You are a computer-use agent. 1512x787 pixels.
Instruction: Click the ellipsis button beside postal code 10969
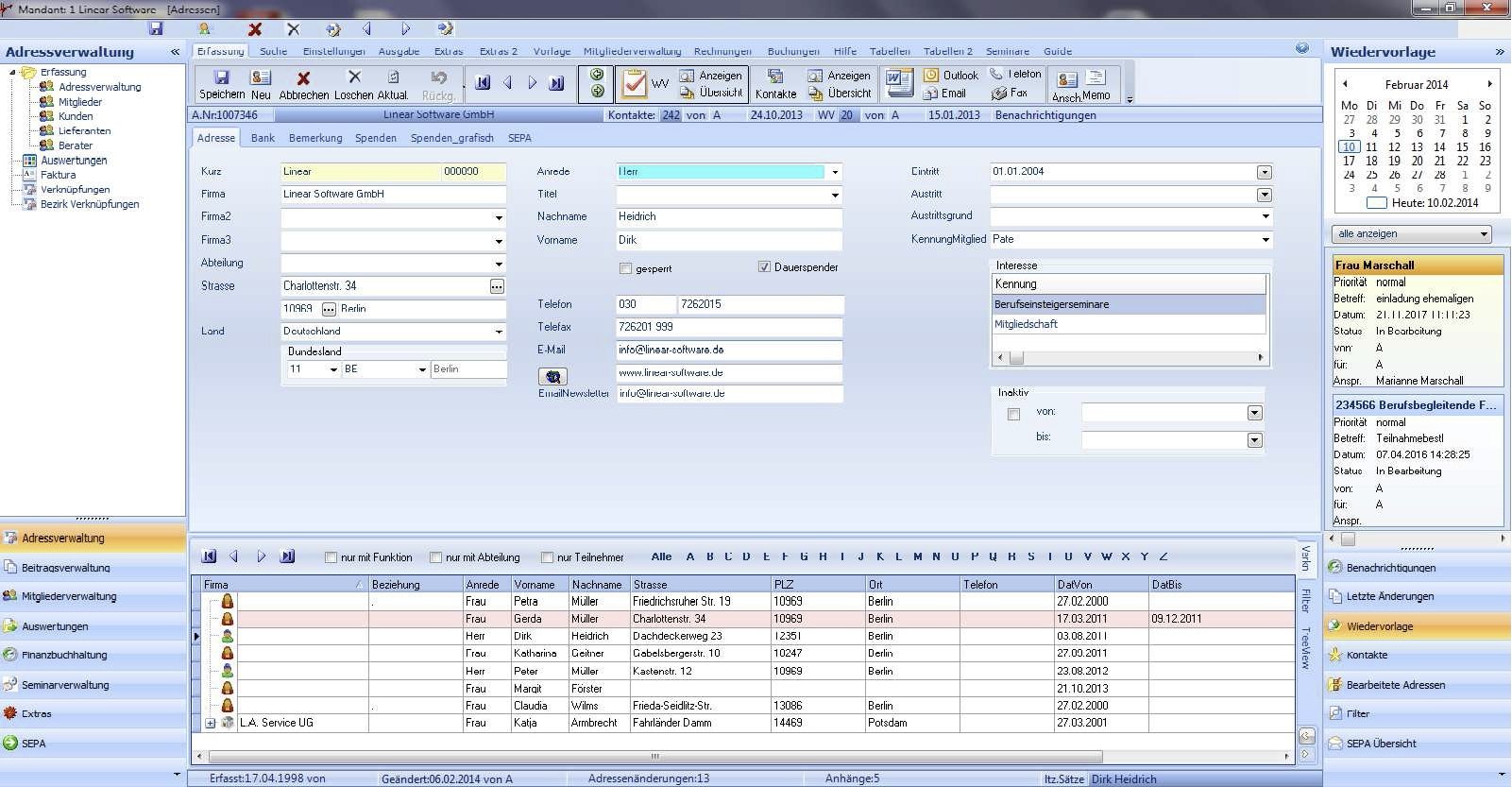pos(329,309)
